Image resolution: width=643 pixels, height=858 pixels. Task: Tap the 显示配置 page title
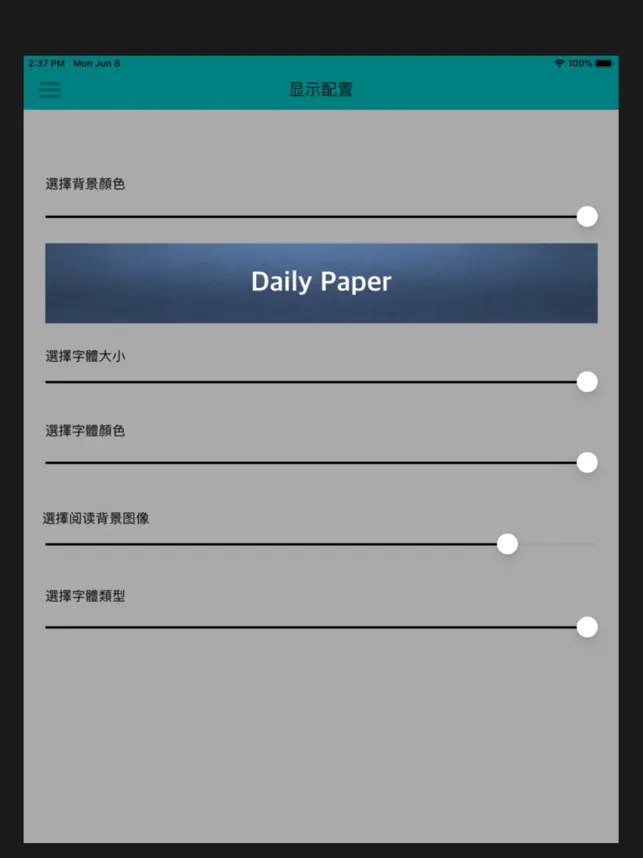(x=321, y=89)
